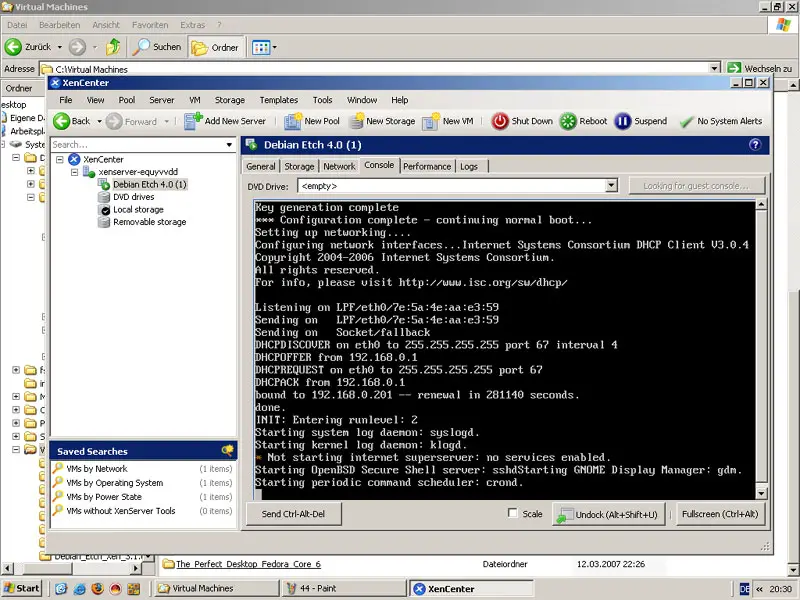Click the Explorer up-folder icon
This screenshot has height=600, width=800.
(x=113, y=47)
